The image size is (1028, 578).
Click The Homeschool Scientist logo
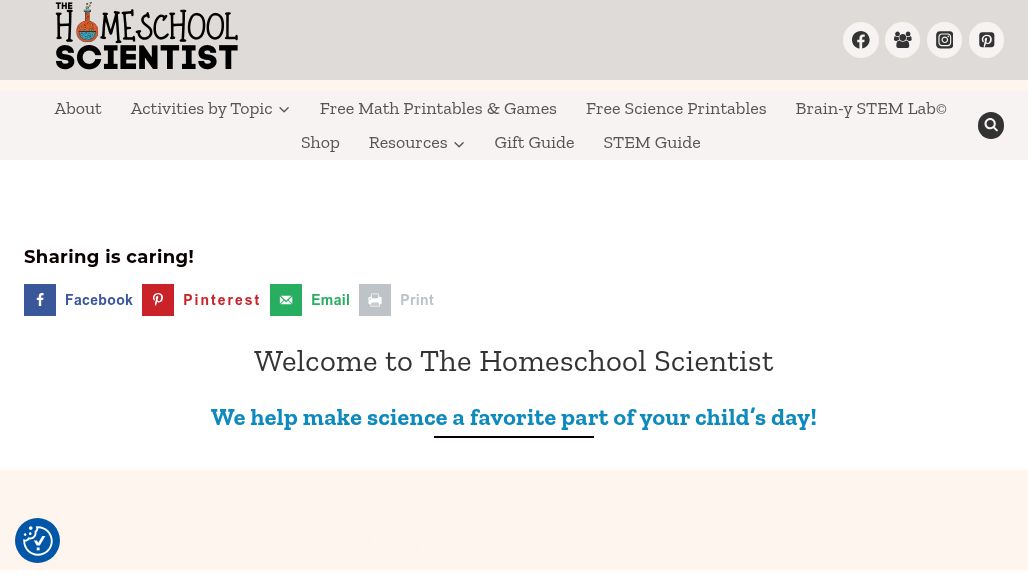[146, 36]
